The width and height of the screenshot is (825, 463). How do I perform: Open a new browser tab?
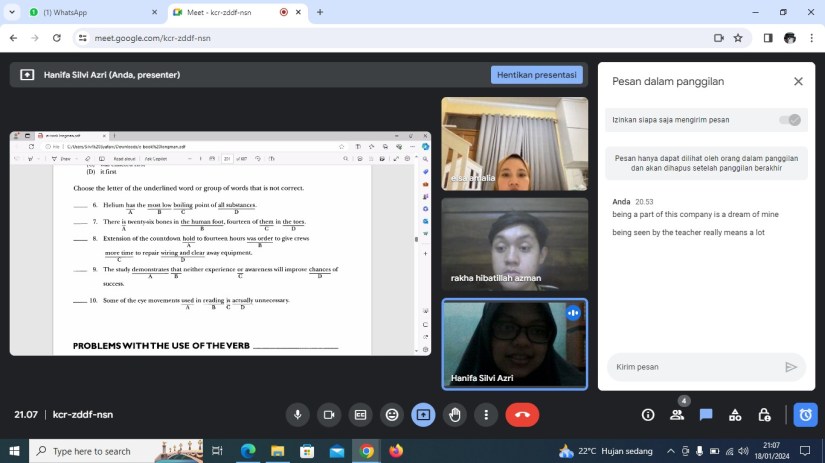(x=320, y=12)
